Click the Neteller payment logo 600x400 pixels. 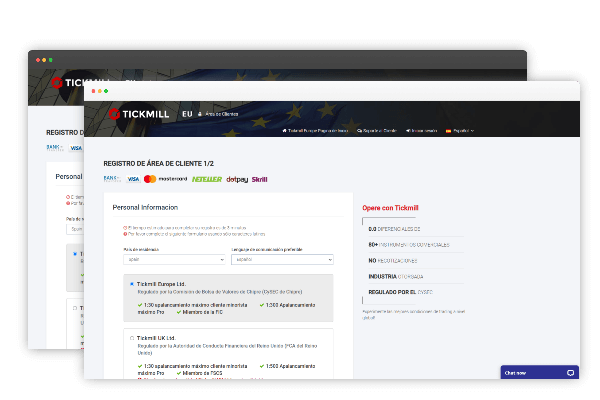(x=207, y=179)
